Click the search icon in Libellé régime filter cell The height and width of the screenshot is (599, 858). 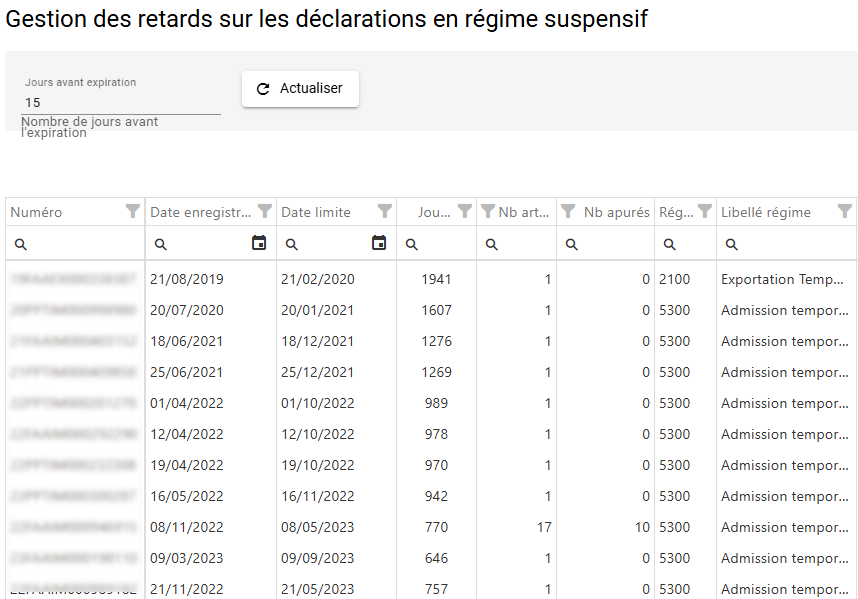731,243
